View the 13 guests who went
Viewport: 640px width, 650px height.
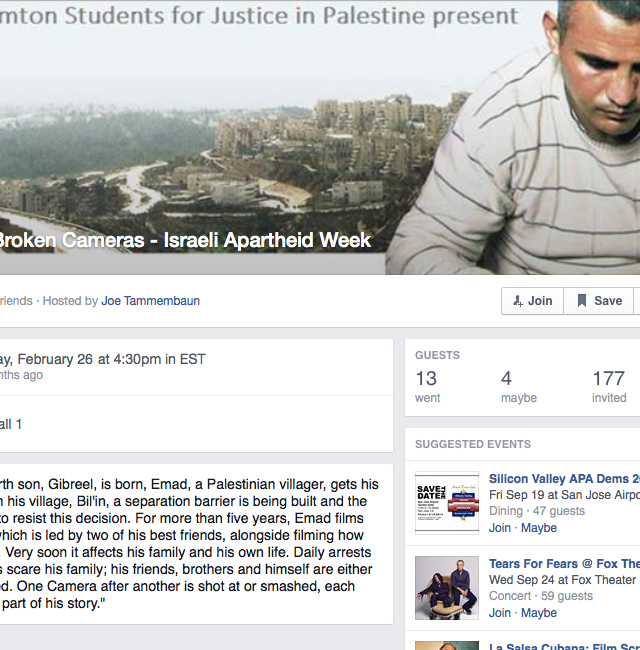pos(427,386)
